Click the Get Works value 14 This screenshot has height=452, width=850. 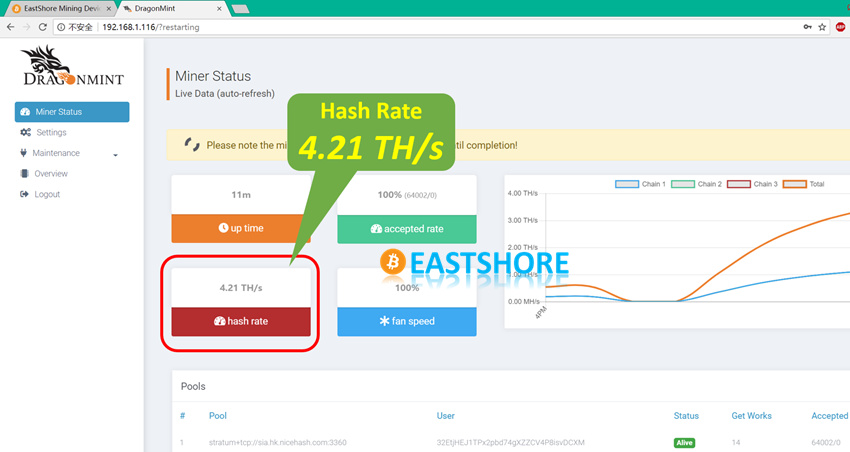coord(736,443)
